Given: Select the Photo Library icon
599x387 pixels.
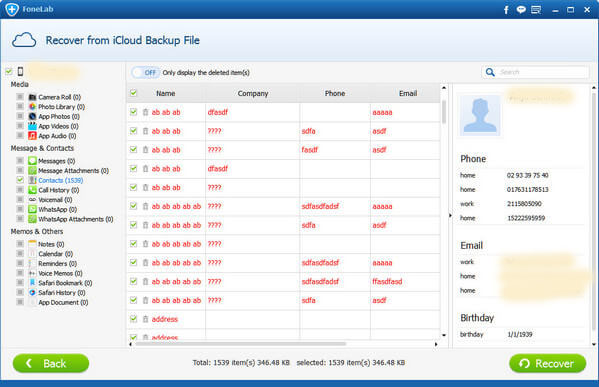Looking at the screenshot, I should click(x=32, y=107).
